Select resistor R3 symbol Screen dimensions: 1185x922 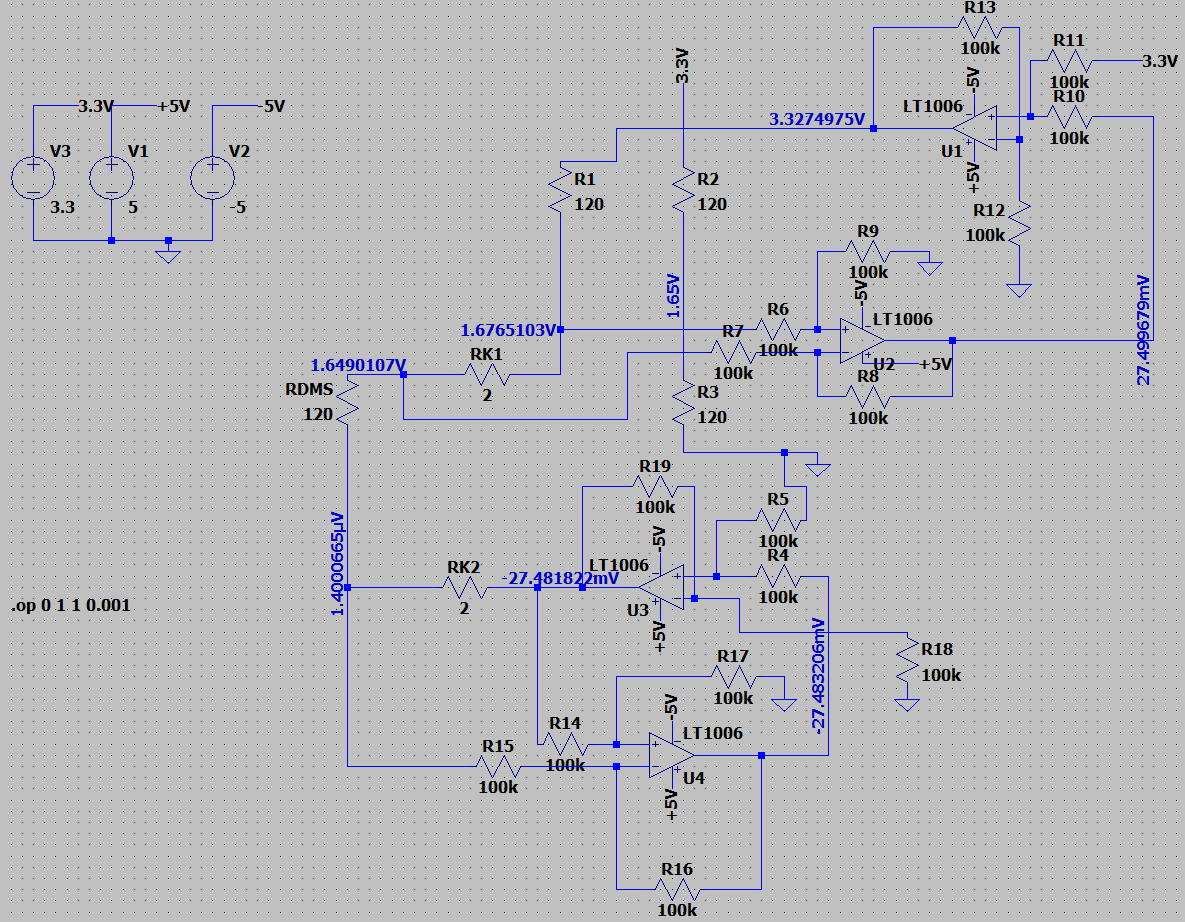683,403
